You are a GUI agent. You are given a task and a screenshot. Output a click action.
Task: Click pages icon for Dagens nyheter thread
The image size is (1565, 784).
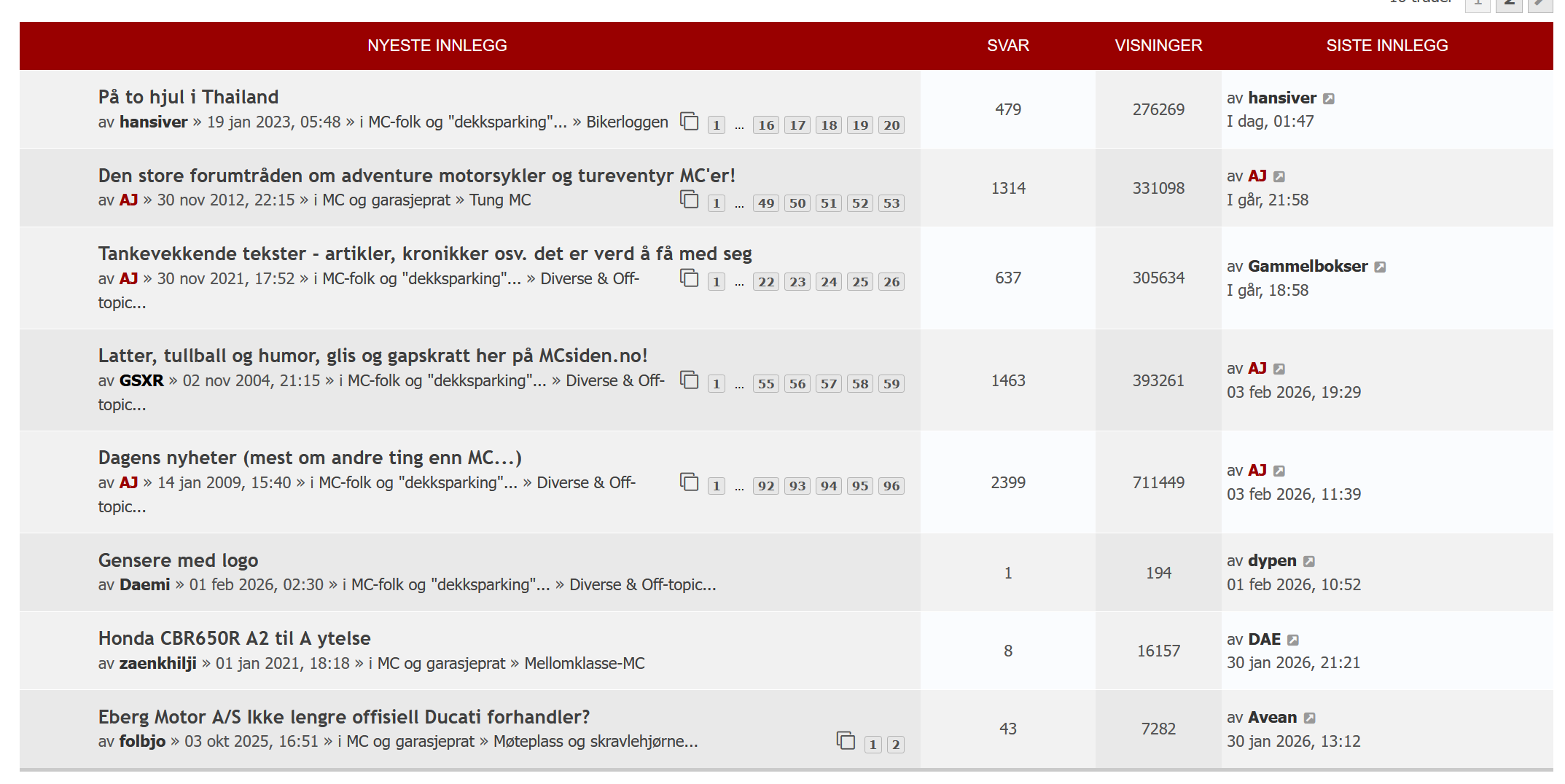click(689, 482)
